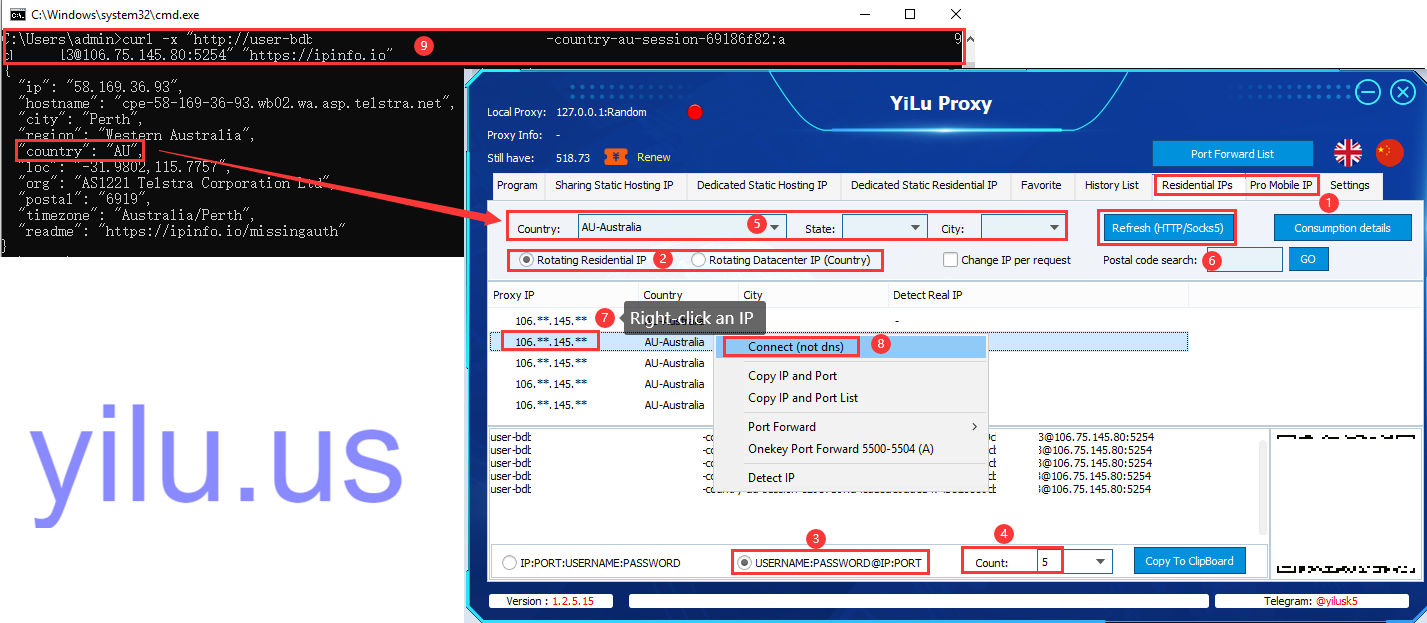
Task: Choose Connect (not dns) from context menu
Action: point(852,347)
